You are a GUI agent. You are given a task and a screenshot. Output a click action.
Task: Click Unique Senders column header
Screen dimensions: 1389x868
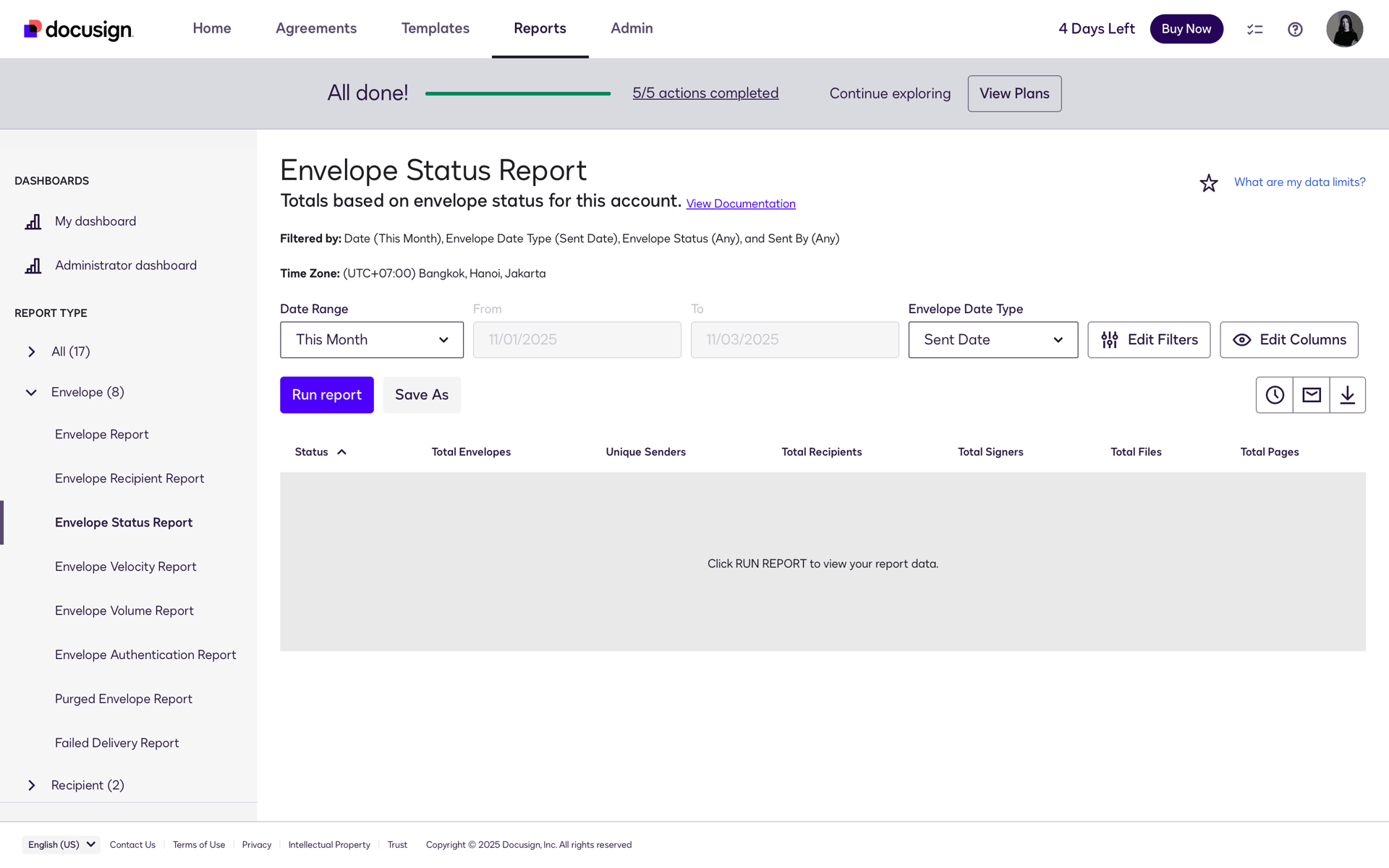click(645, 452)
